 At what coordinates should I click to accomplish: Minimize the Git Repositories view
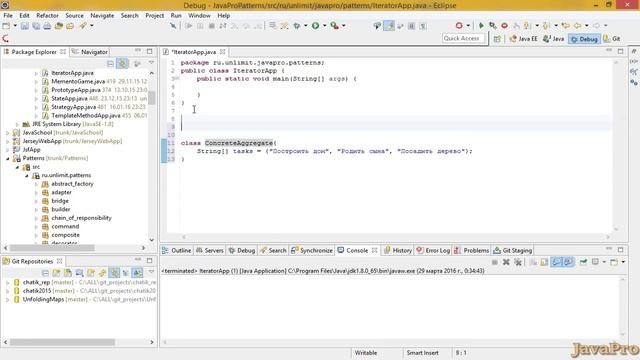pos(138,260)
